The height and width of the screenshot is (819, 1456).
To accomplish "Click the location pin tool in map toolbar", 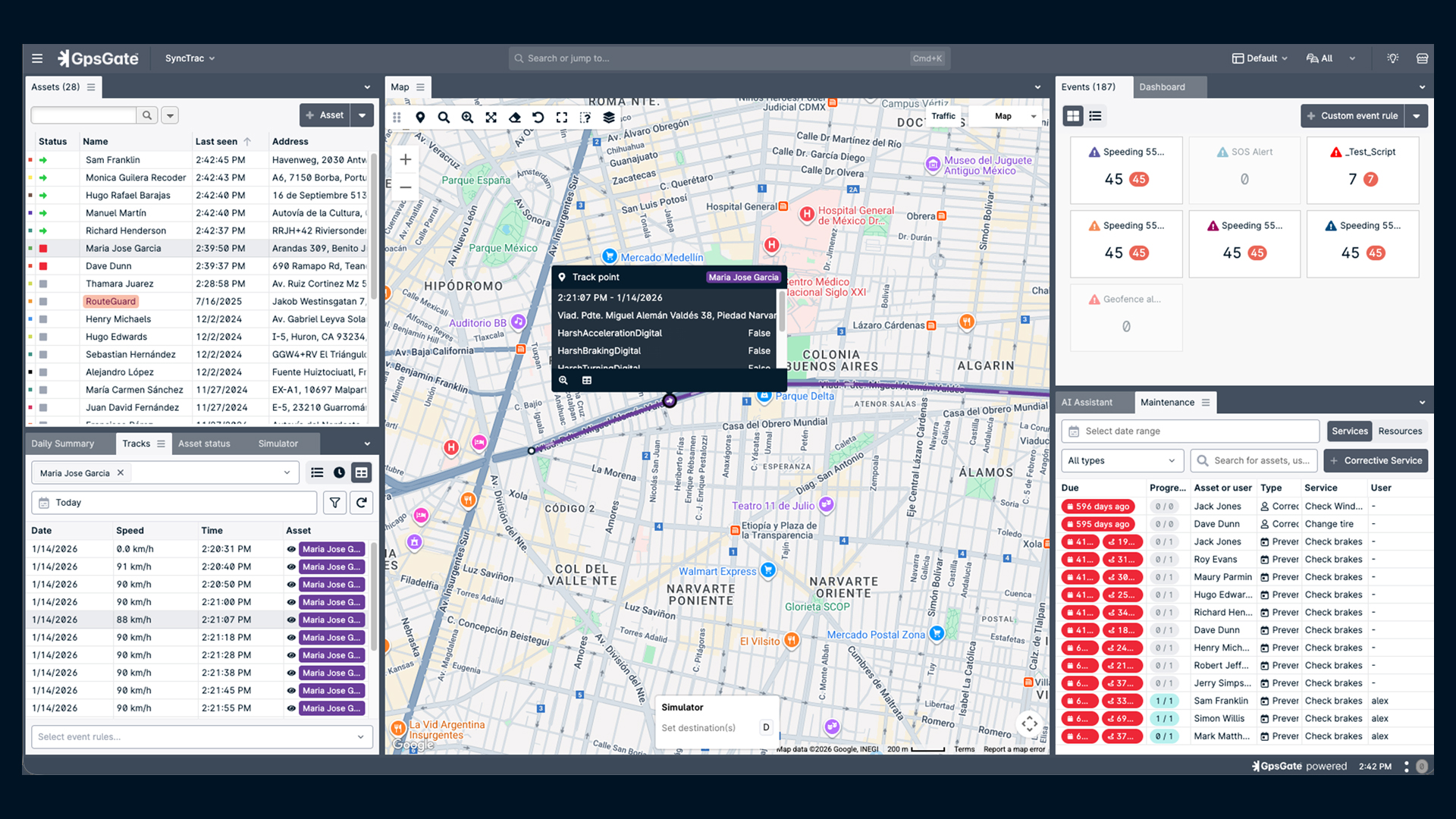I will 420,118.
